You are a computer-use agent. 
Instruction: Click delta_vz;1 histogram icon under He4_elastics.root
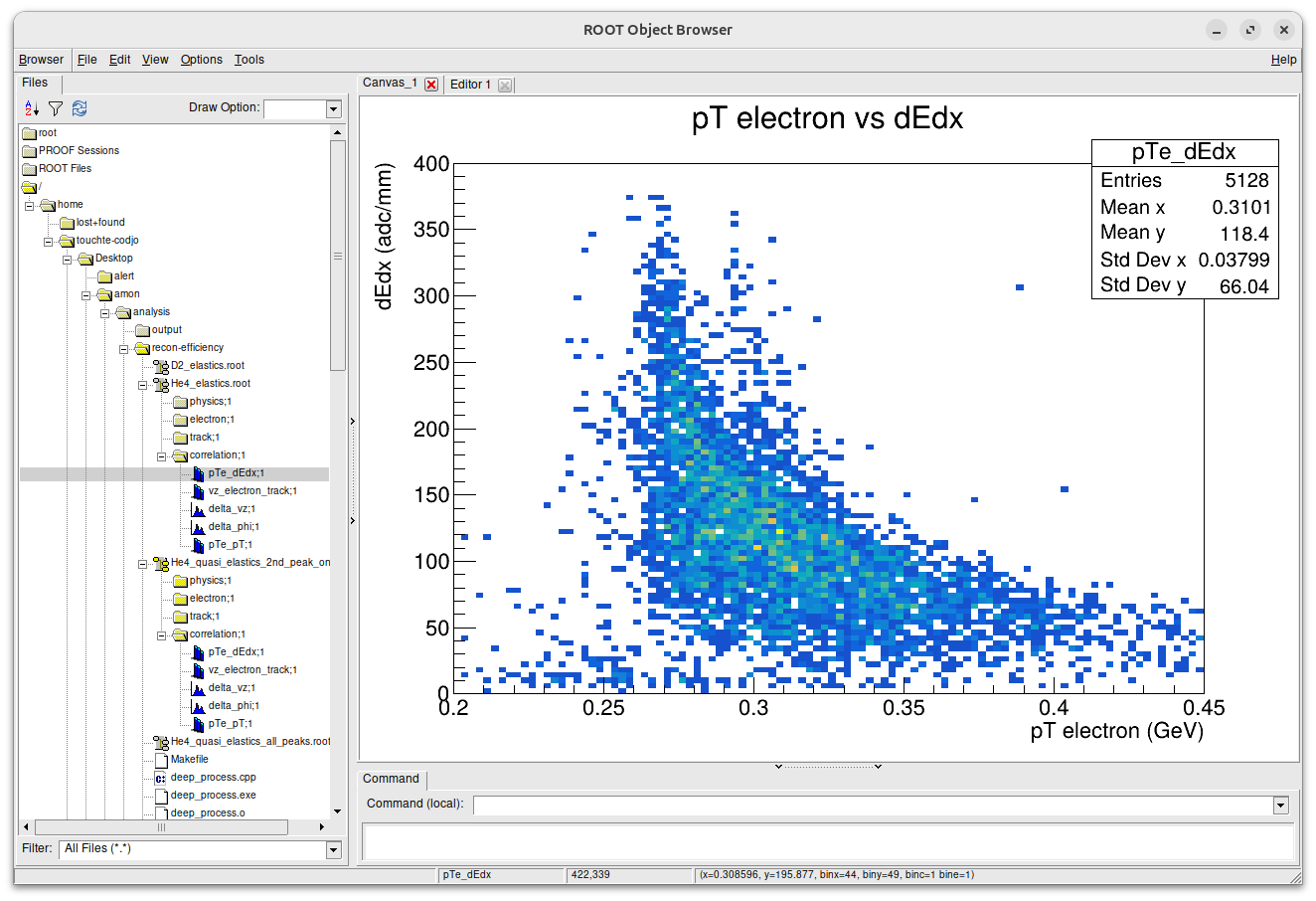point(199,509)
